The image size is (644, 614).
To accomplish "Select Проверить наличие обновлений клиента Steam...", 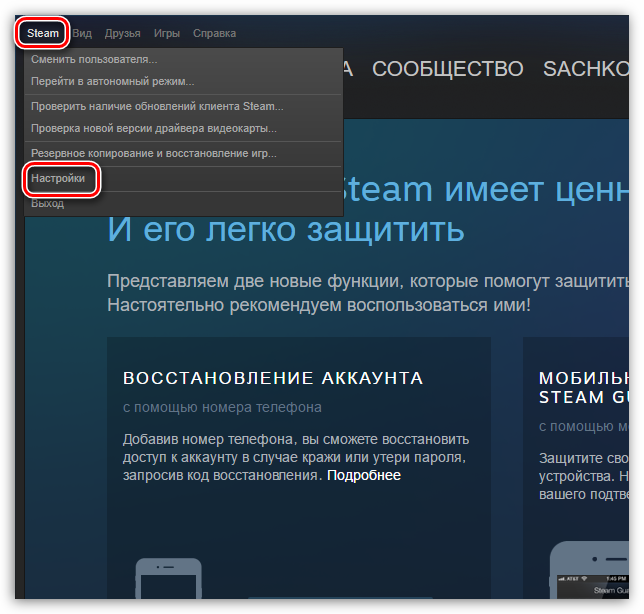I will pos(157,106).
